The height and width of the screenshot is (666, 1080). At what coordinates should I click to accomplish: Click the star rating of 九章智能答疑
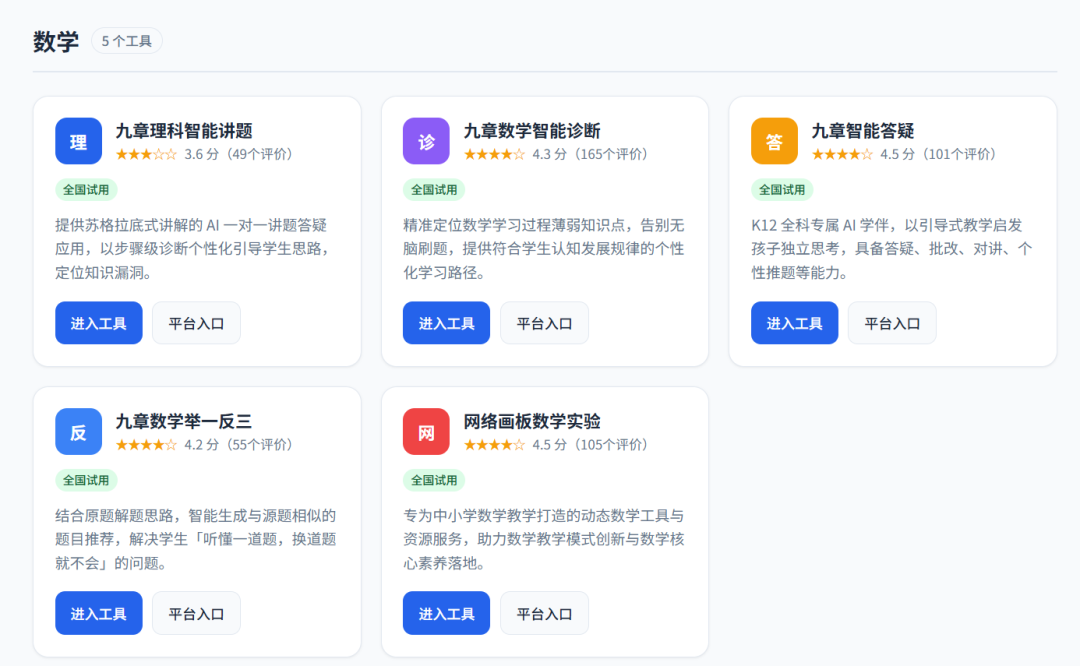tap(842, 154)
